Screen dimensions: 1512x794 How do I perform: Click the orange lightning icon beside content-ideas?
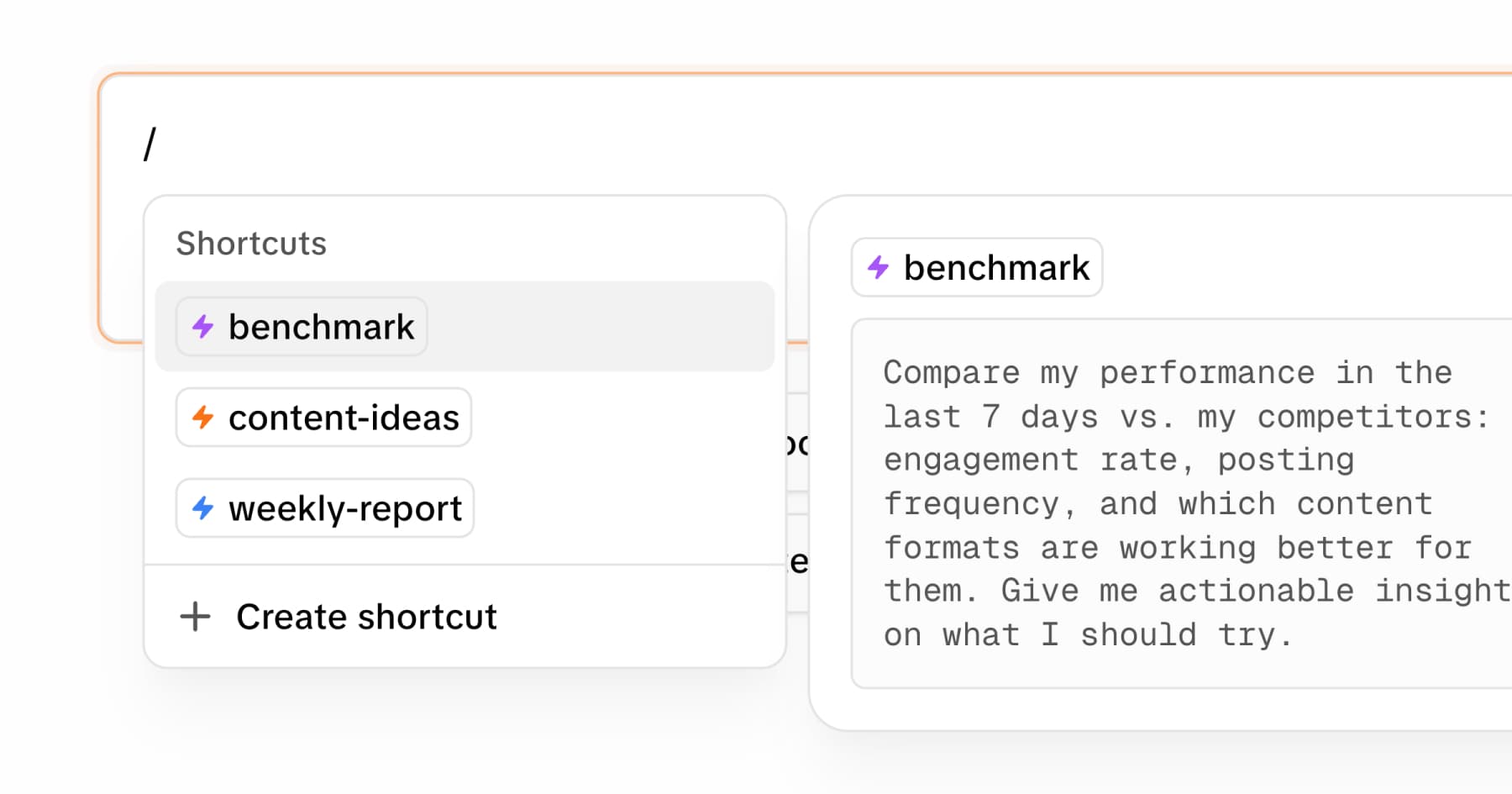pos(202,418)
